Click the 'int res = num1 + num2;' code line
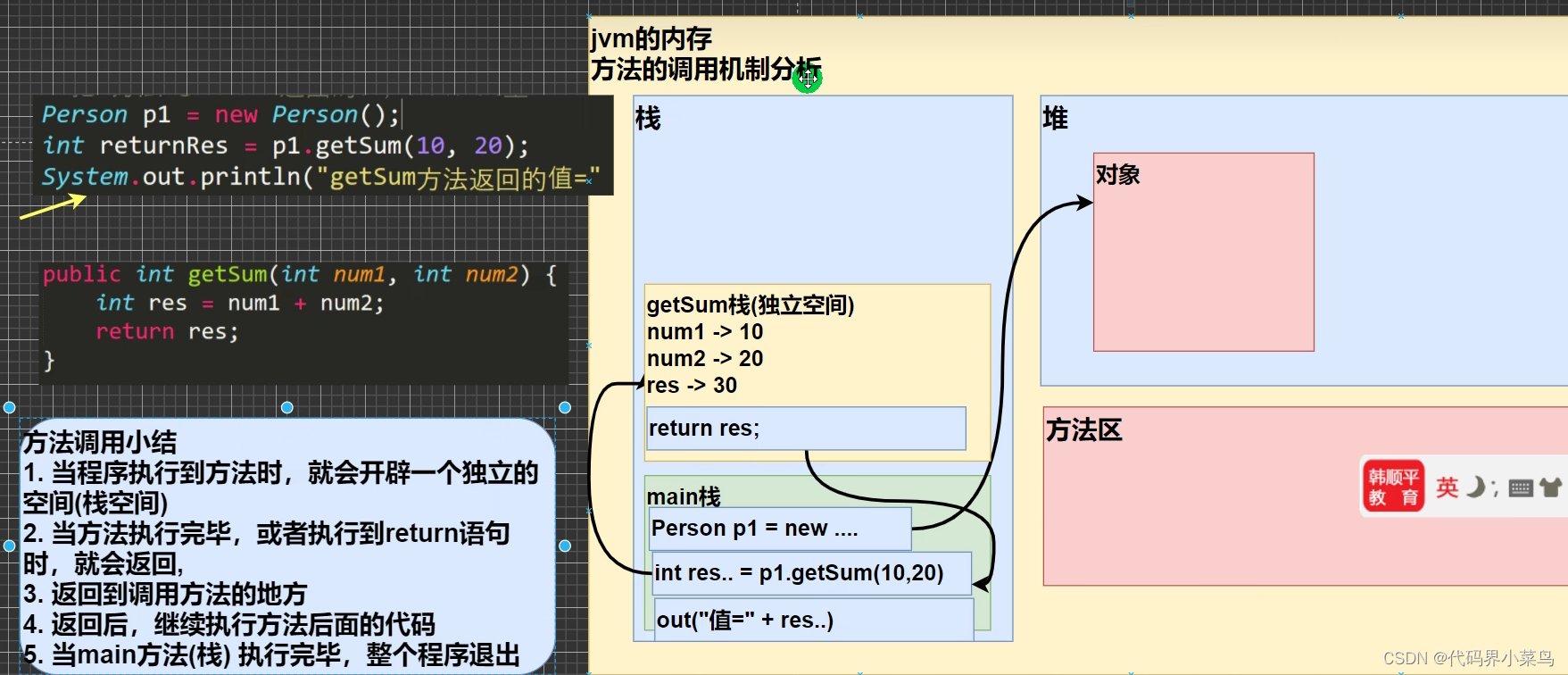Image resolution: width=1568 pixels, height=675 pixels. click(239, 304)
